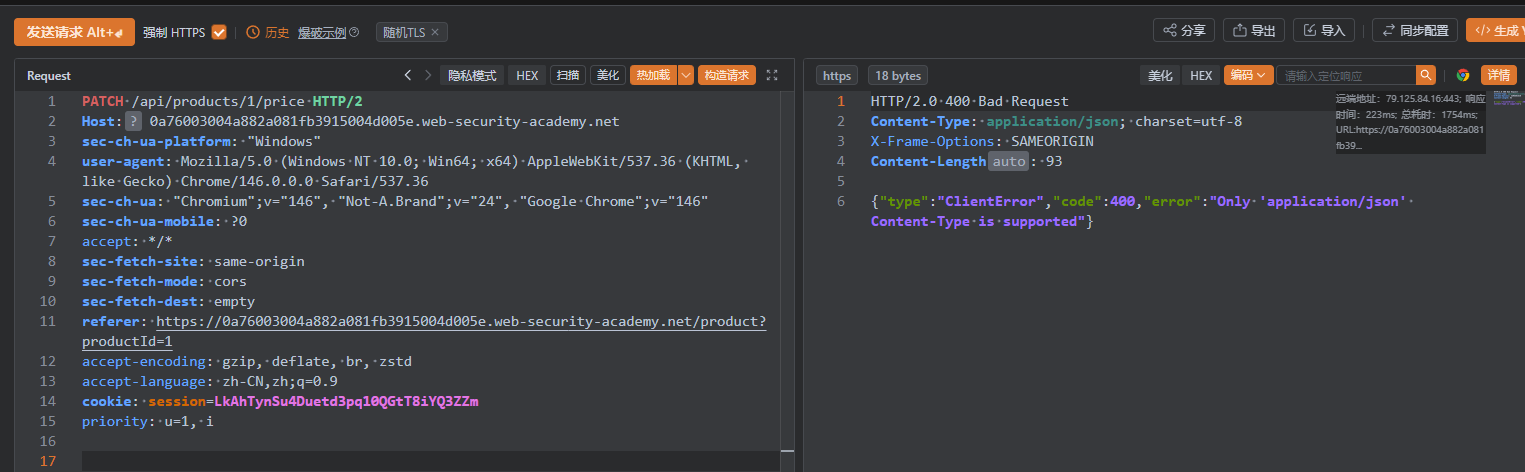Go to previous request with left chevron
This screenshot has width=1525, height=472.
tap(408, 75)
